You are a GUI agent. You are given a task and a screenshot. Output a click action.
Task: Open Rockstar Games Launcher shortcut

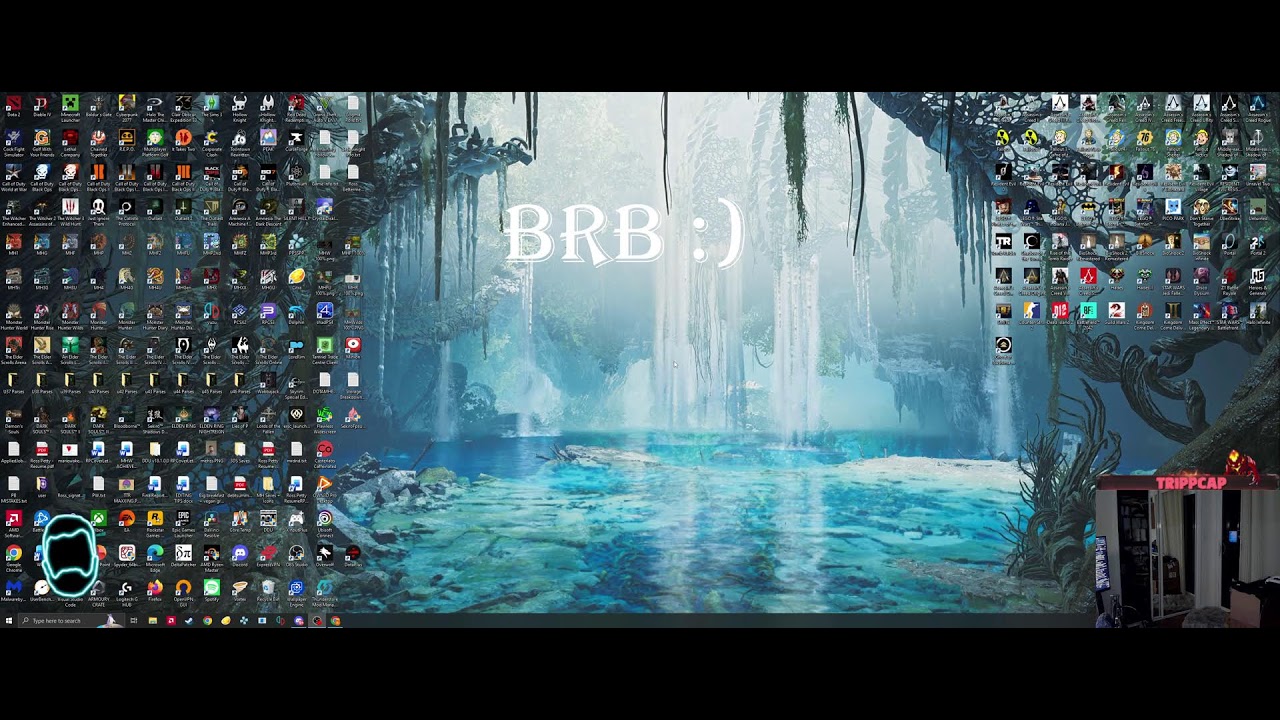pos(155,522)
